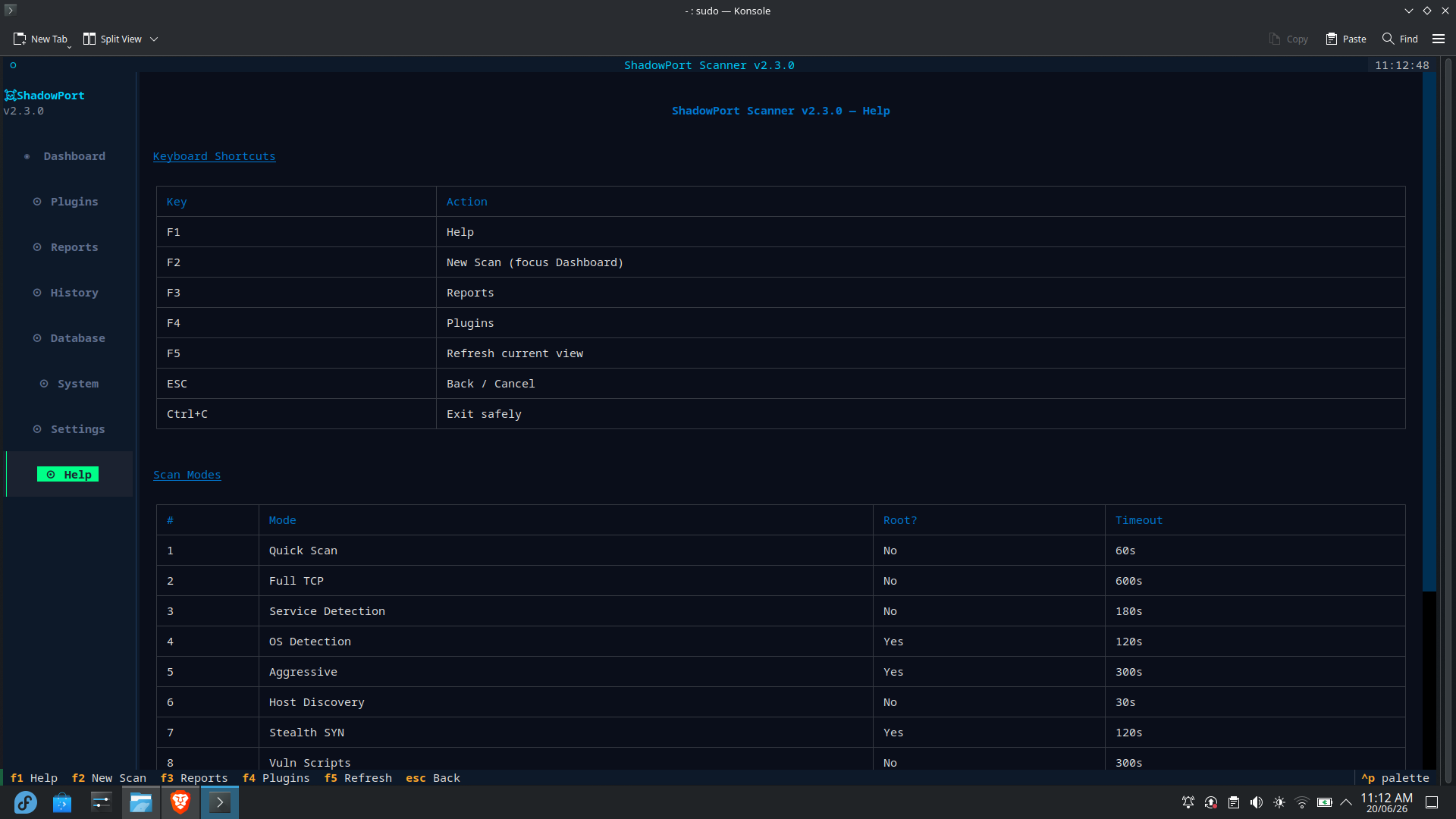Expand the hidden tray icons arrow
The height and width of the screenshot is (819, 1456).
1346,802
